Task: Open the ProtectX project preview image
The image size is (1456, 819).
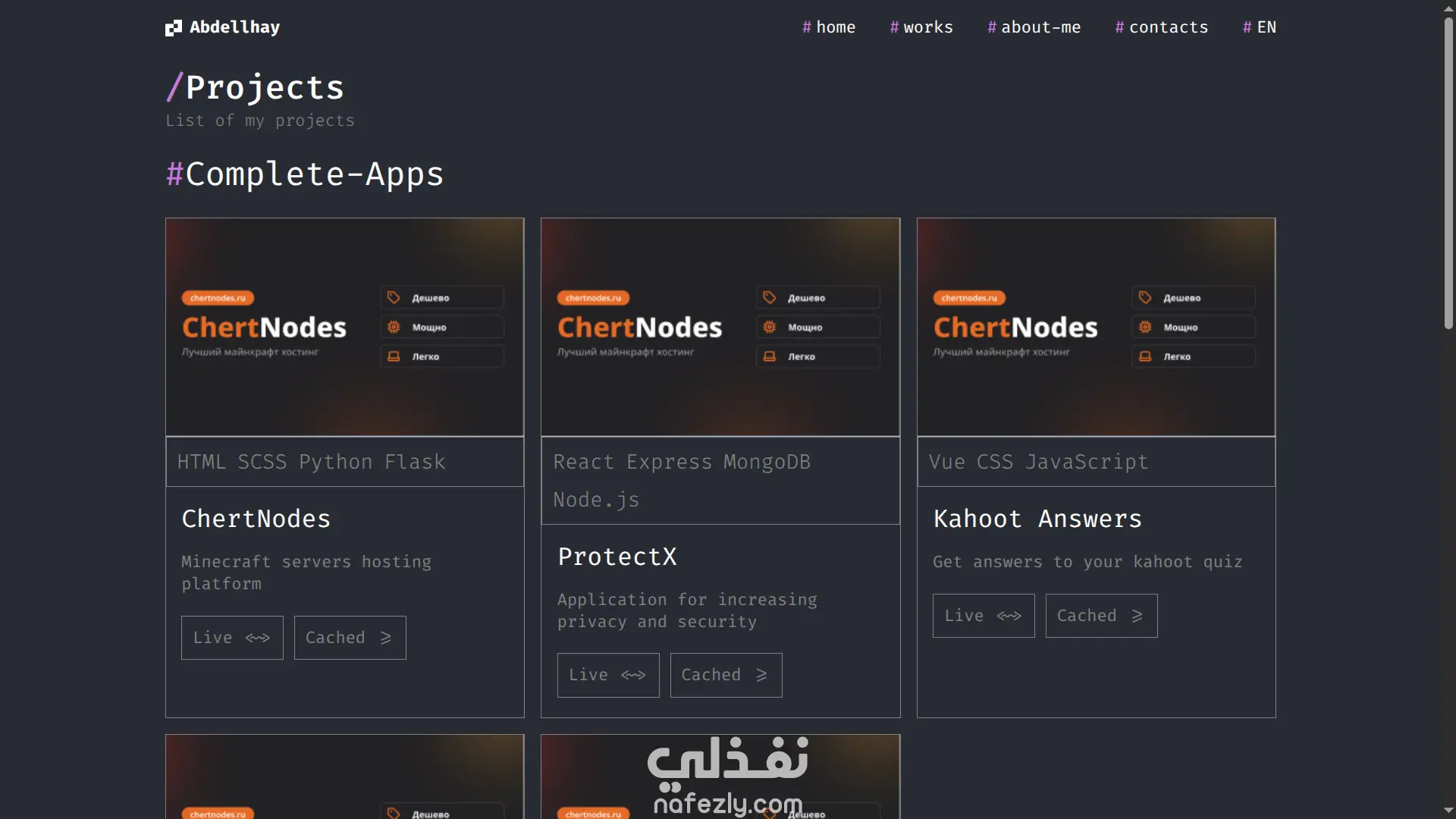Action: click(x=720, y=327)
